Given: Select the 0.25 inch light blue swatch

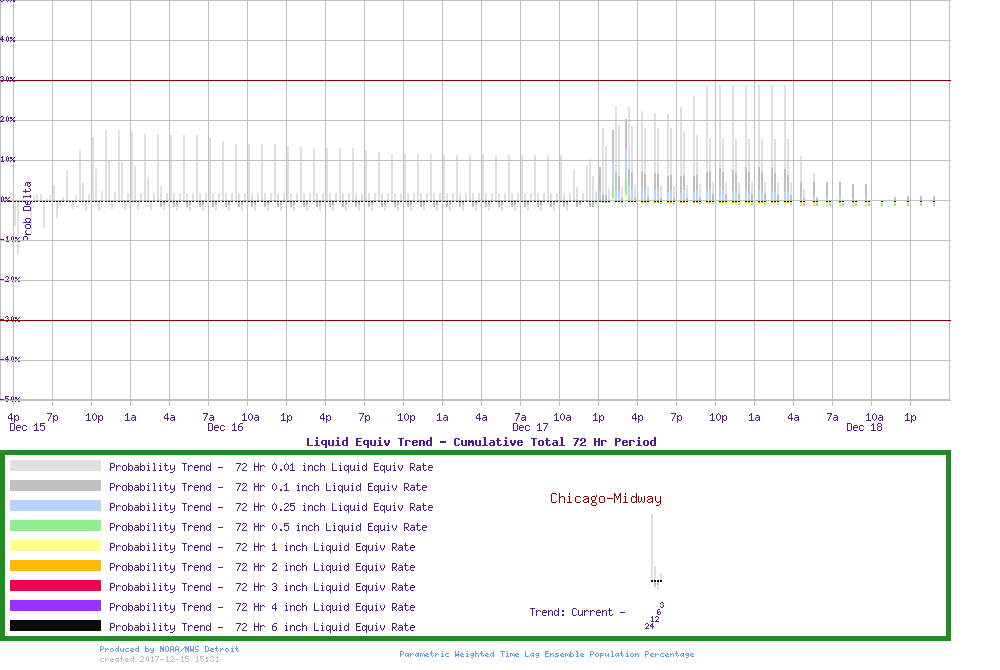Looking at the screenshot, I should coord(55,506).
